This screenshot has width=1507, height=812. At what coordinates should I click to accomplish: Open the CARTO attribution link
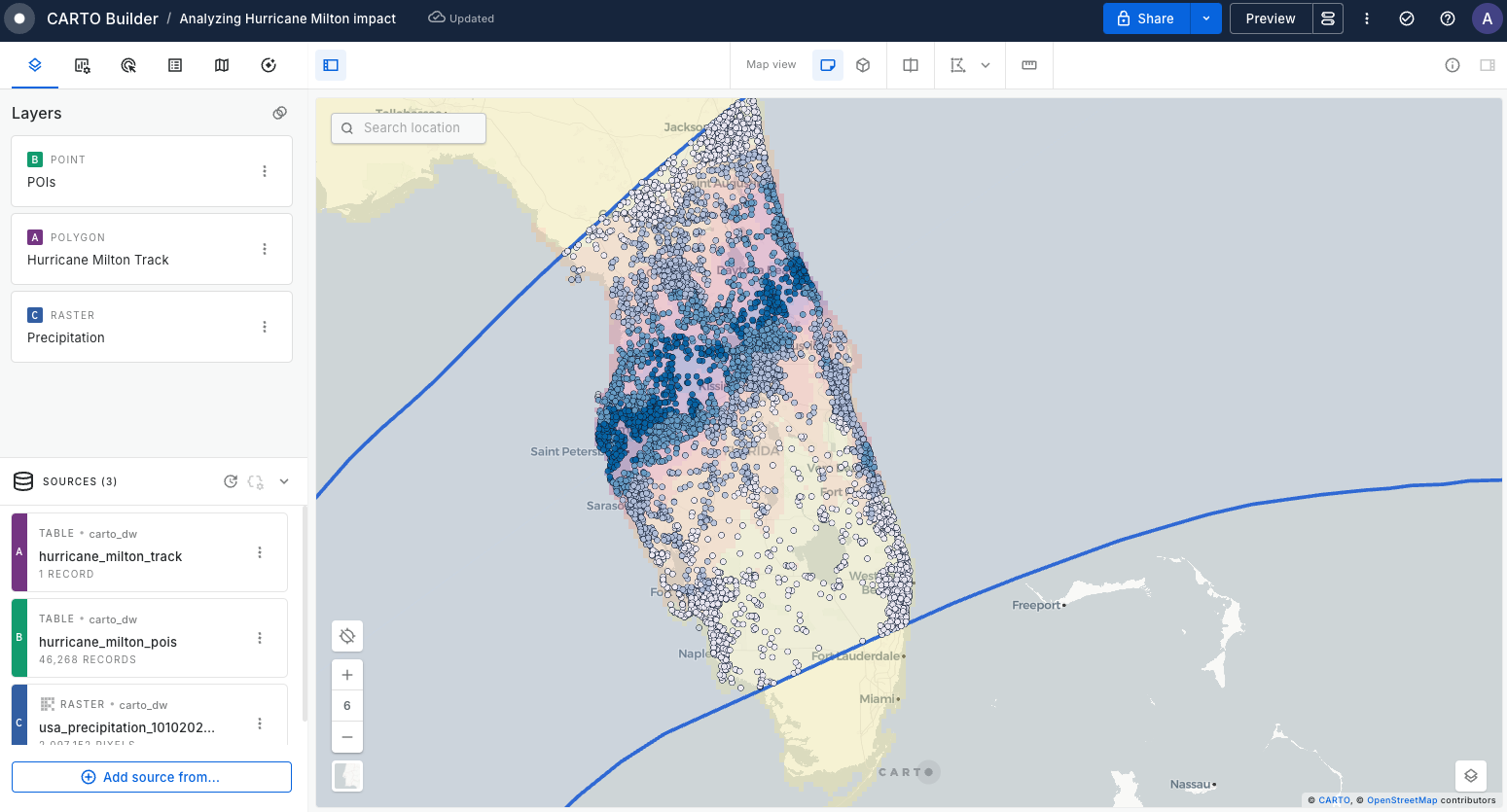point(1335,800)
